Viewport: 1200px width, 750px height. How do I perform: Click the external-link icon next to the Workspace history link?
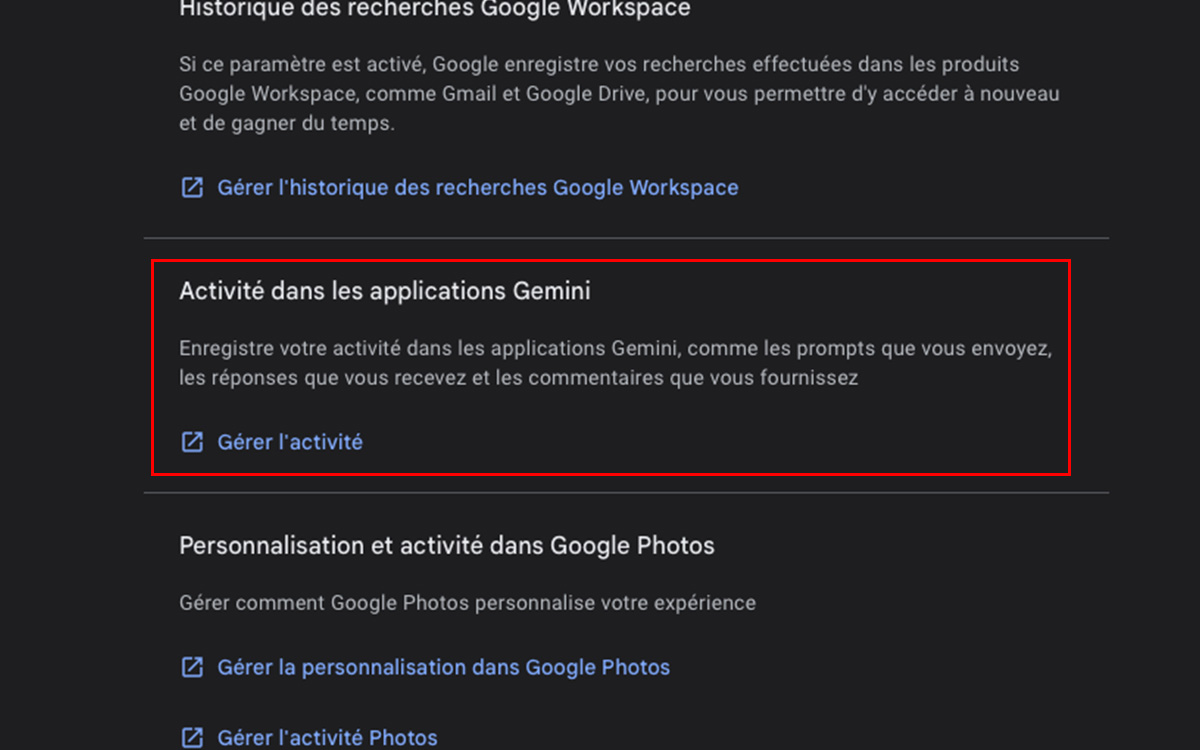(x=191, y=187)
